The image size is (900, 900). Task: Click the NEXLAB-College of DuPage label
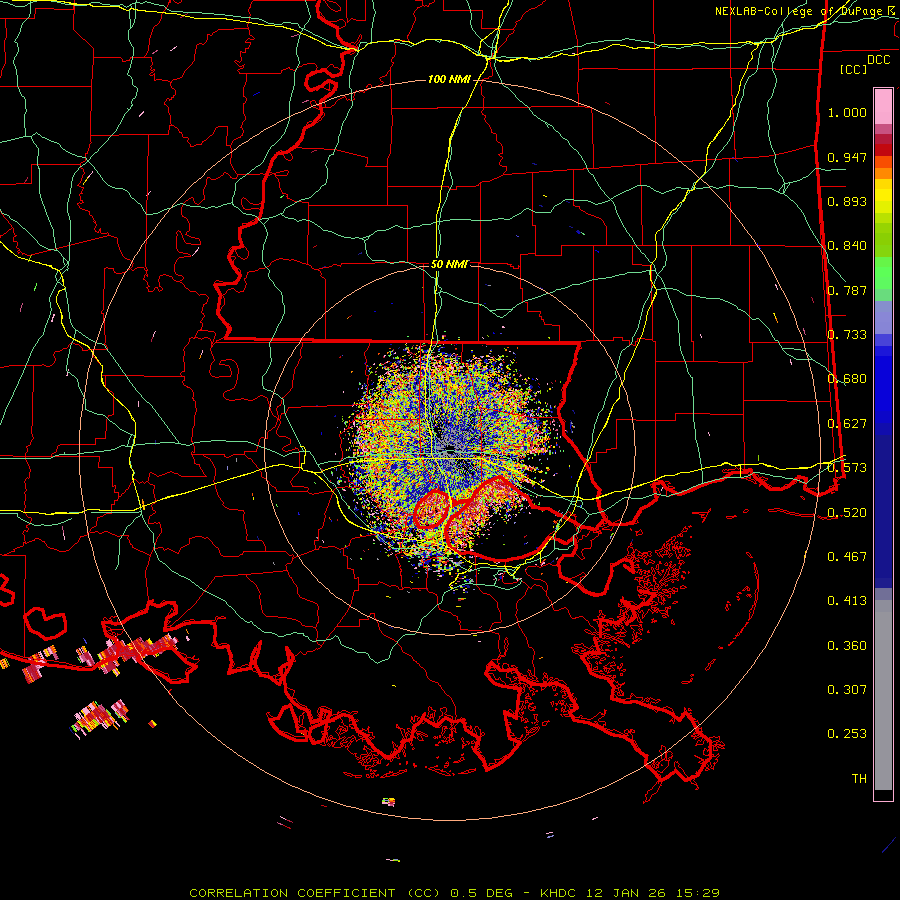coord(799,11)
